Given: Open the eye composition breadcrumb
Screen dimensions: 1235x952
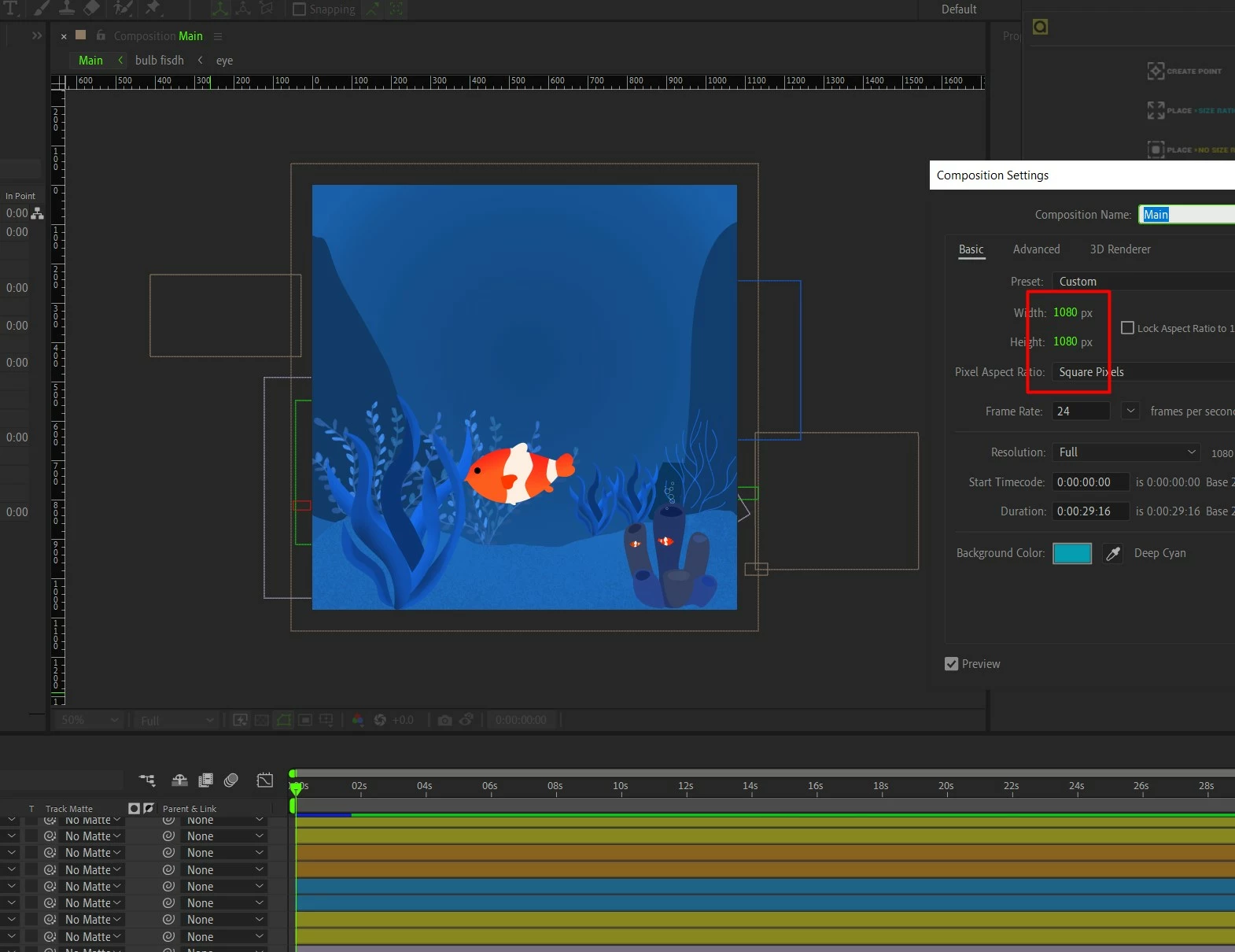Looking at the screenshot, I should tap(224, 61).
